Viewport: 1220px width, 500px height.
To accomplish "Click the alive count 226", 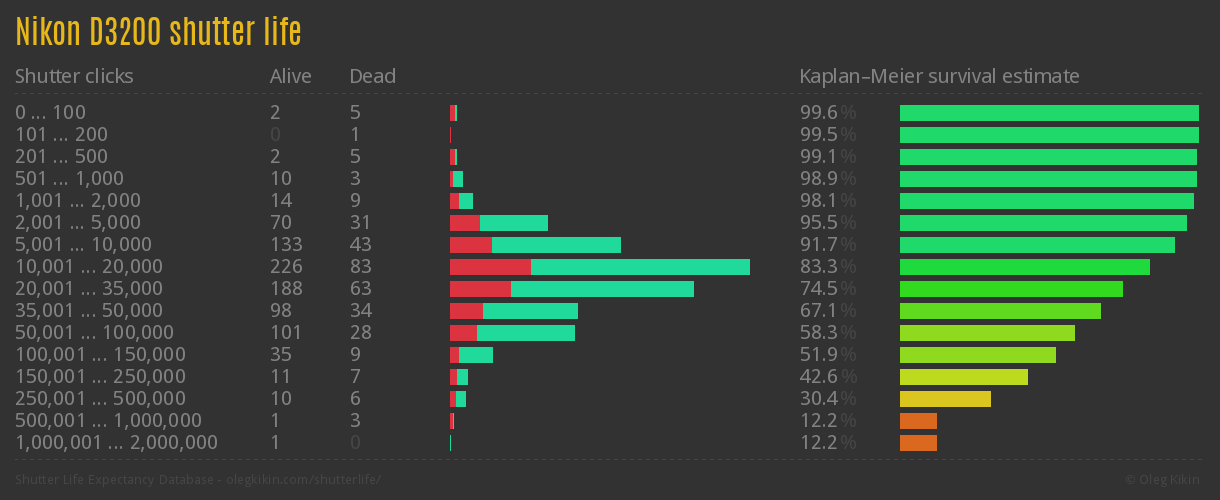I will coord(286,267).
